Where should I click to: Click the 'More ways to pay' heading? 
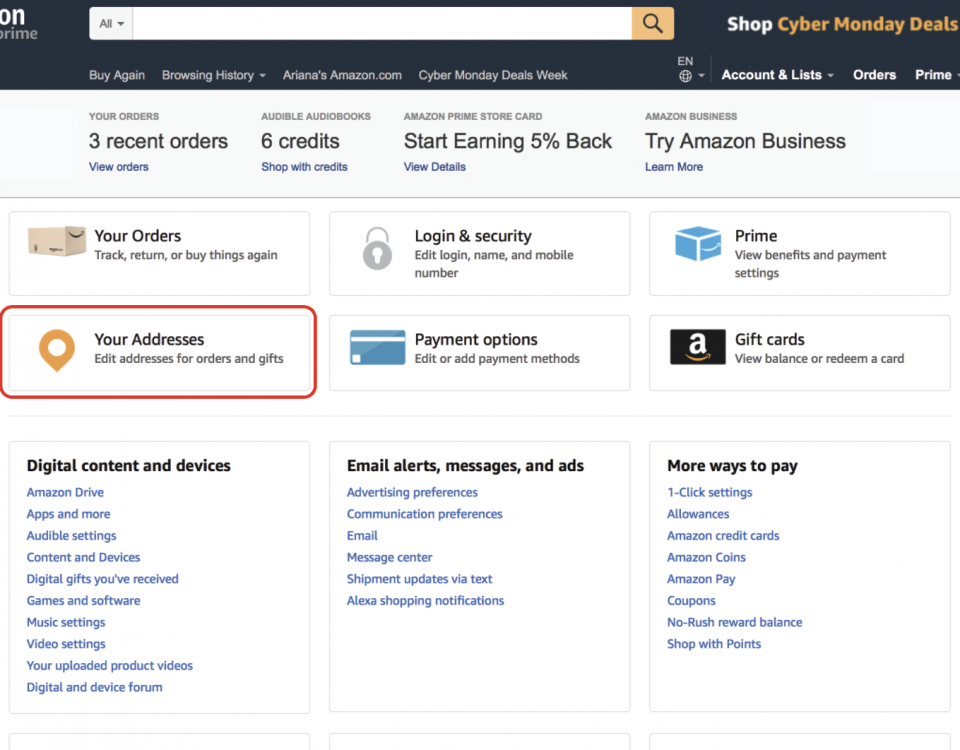point(732,465)
